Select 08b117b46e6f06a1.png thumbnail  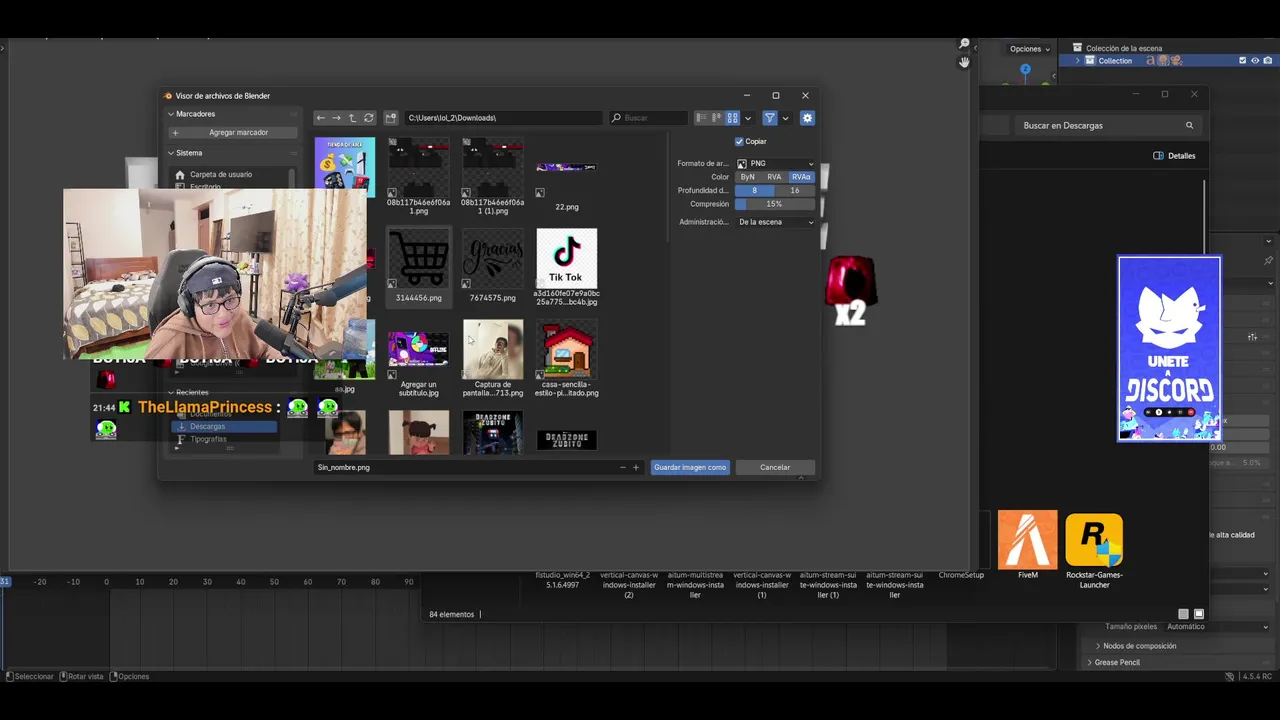(419, 176)
